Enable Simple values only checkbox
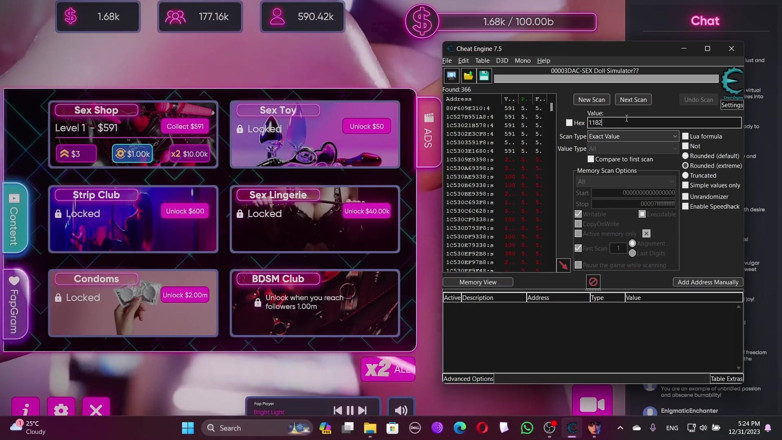The width and height of the screenshot is (782, 440). tap(685, 185)
